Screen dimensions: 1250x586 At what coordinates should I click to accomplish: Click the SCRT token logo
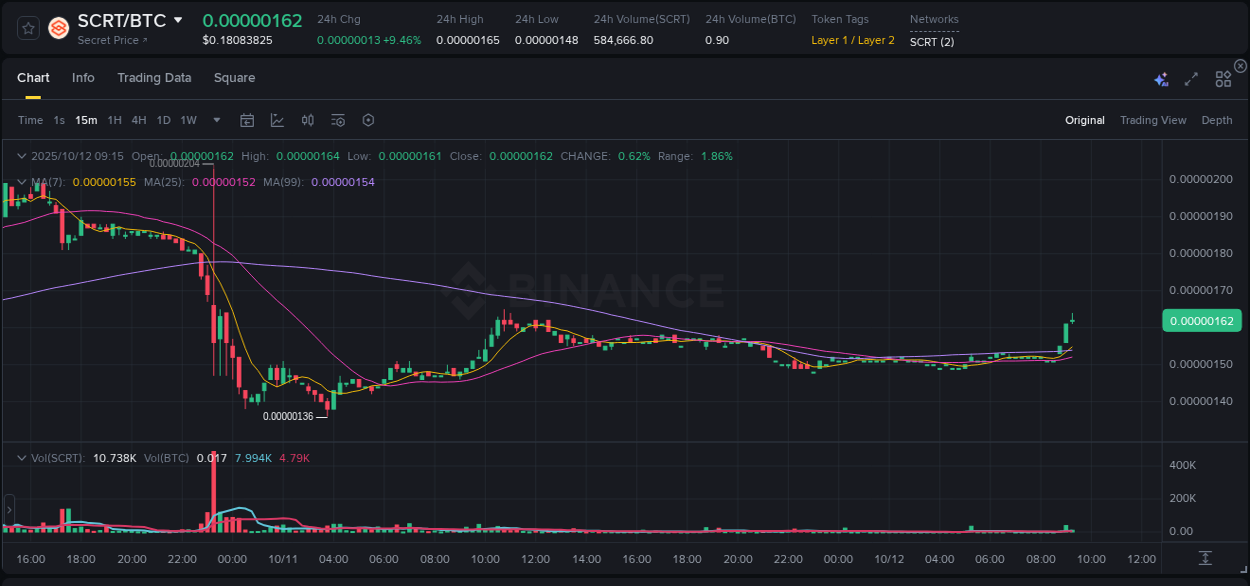tap(58, 28)
